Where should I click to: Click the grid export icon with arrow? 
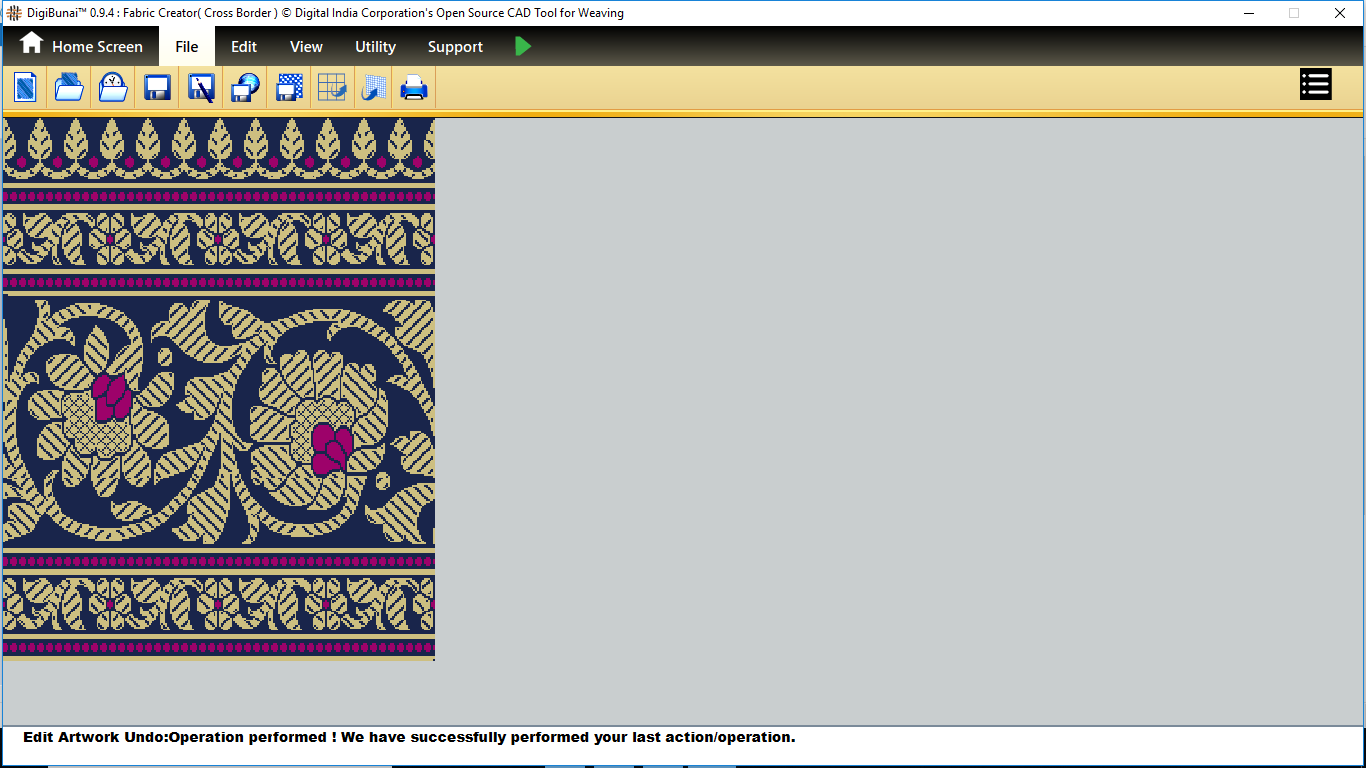[x=332, y=88]
